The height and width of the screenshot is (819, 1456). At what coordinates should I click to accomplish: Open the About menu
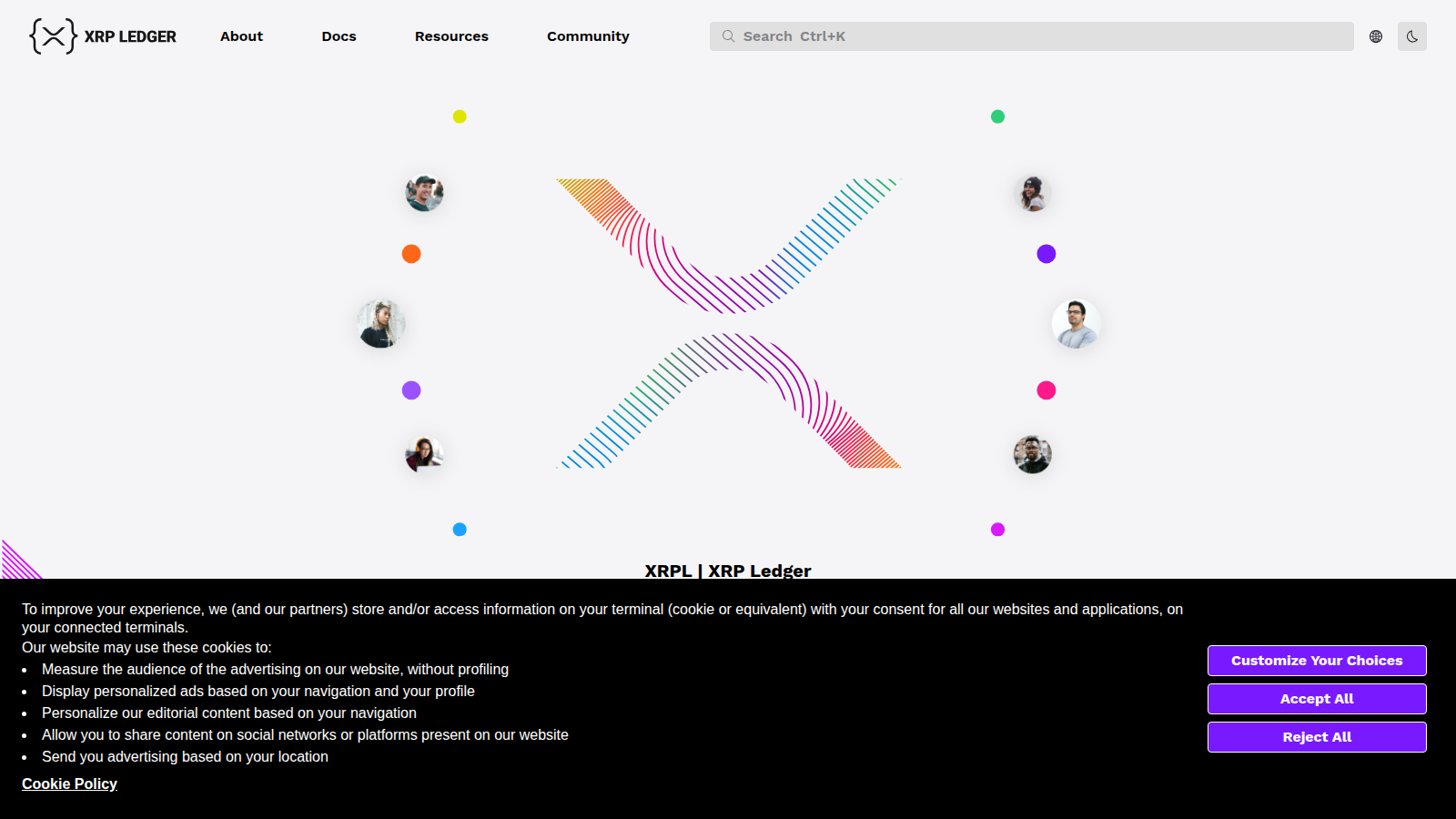pyautogui.click(x=241, y=36)
